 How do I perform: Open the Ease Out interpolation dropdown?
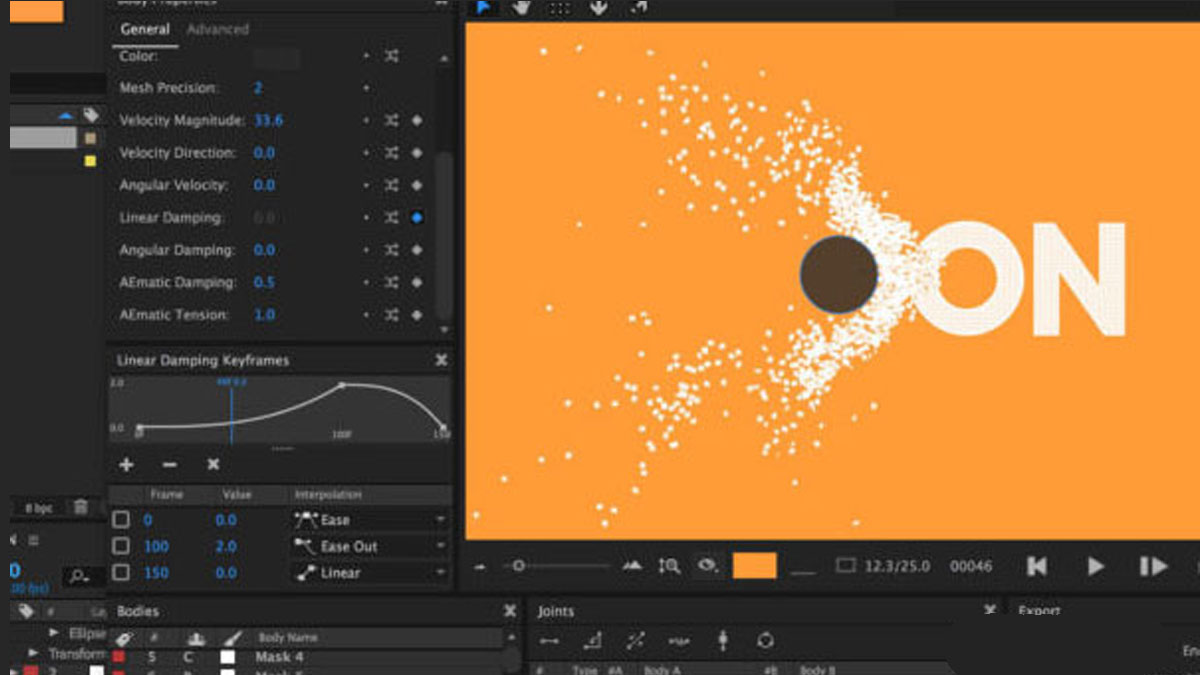coord(369,547)
